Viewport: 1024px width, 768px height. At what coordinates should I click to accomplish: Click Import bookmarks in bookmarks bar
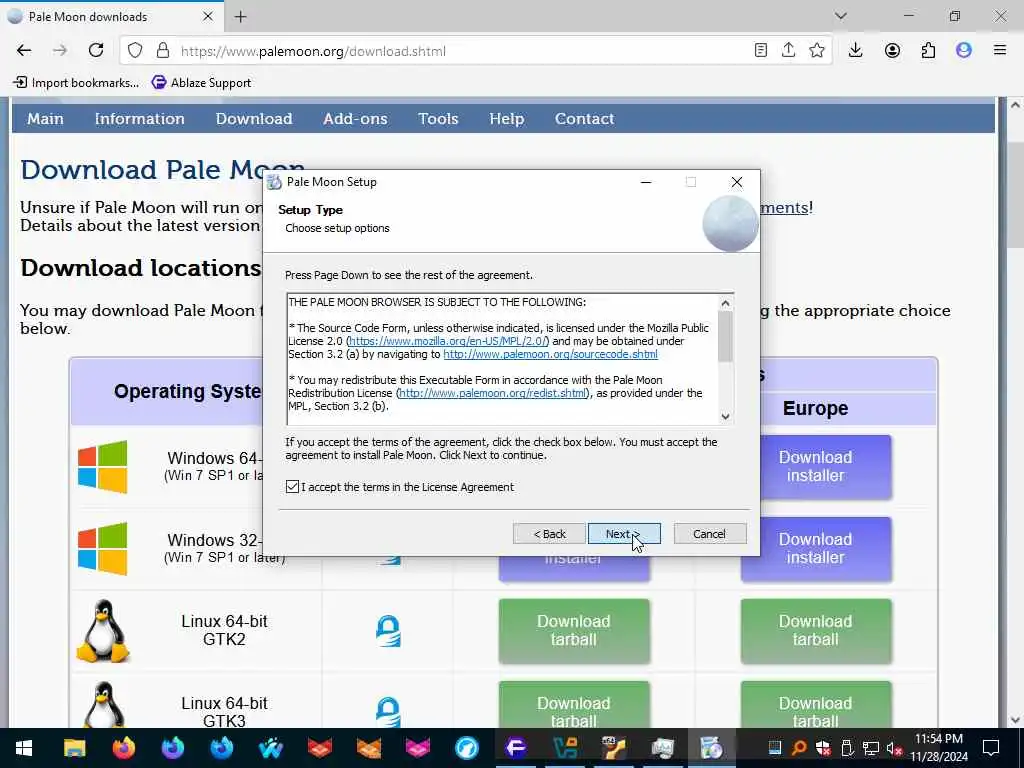(76, 82)
